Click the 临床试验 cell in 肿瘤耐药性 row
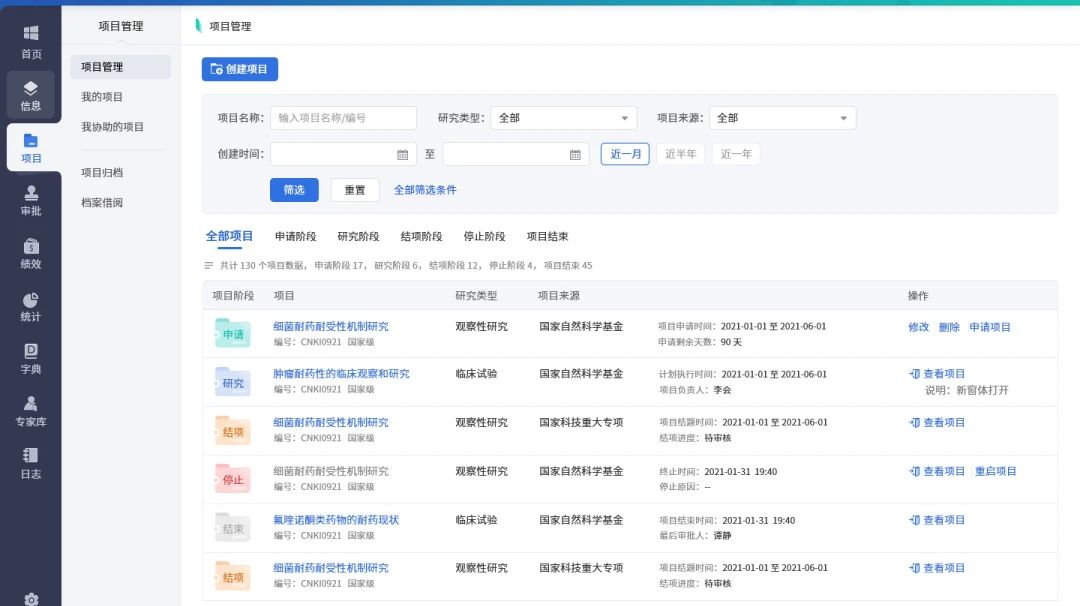Viewport: 1080px width, 606px height. pos(476,374)
